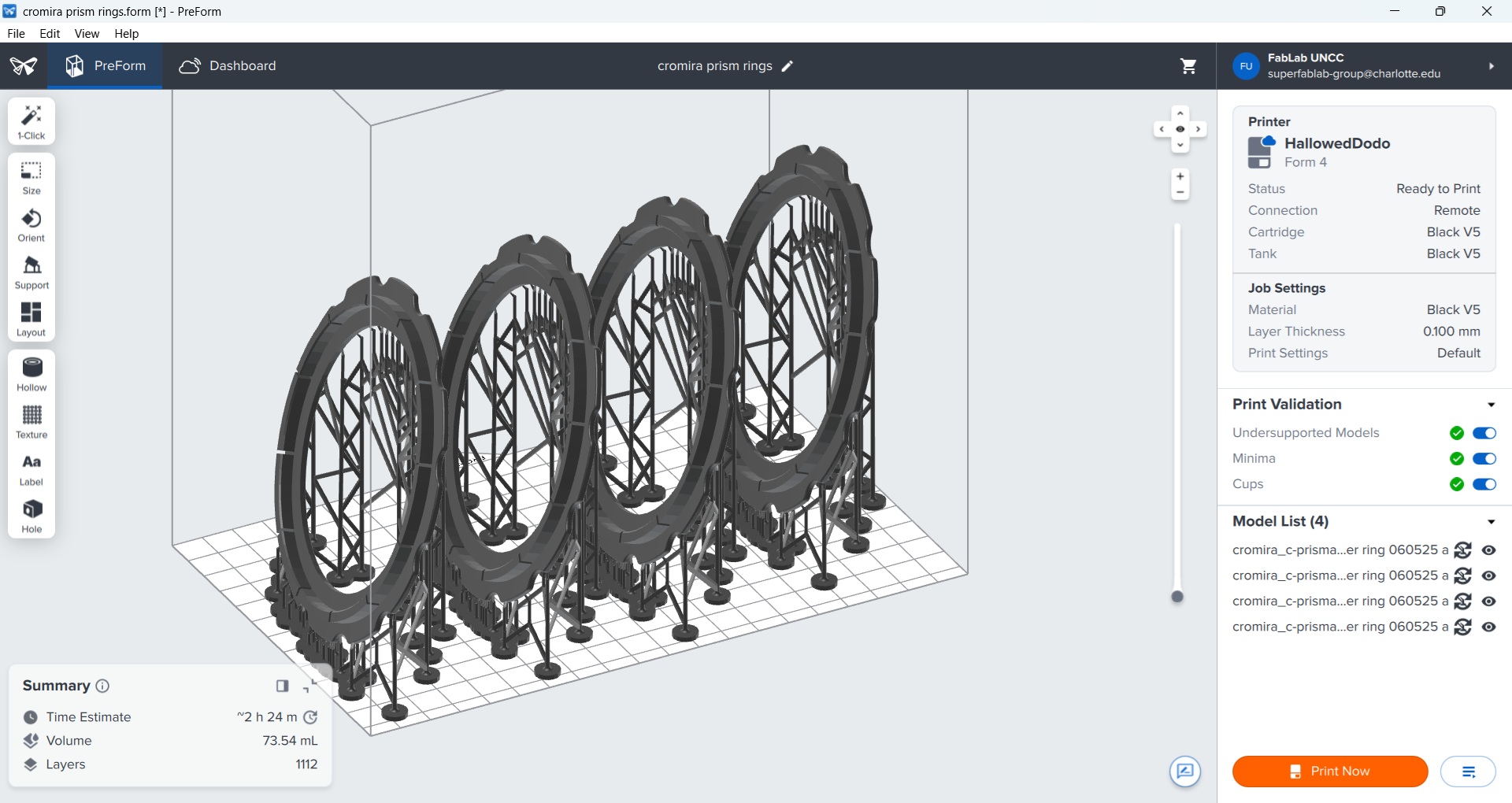Hide the fourth model in list
The height and width of the screenshot is (803, 1512).
(x=1489, y=627)
